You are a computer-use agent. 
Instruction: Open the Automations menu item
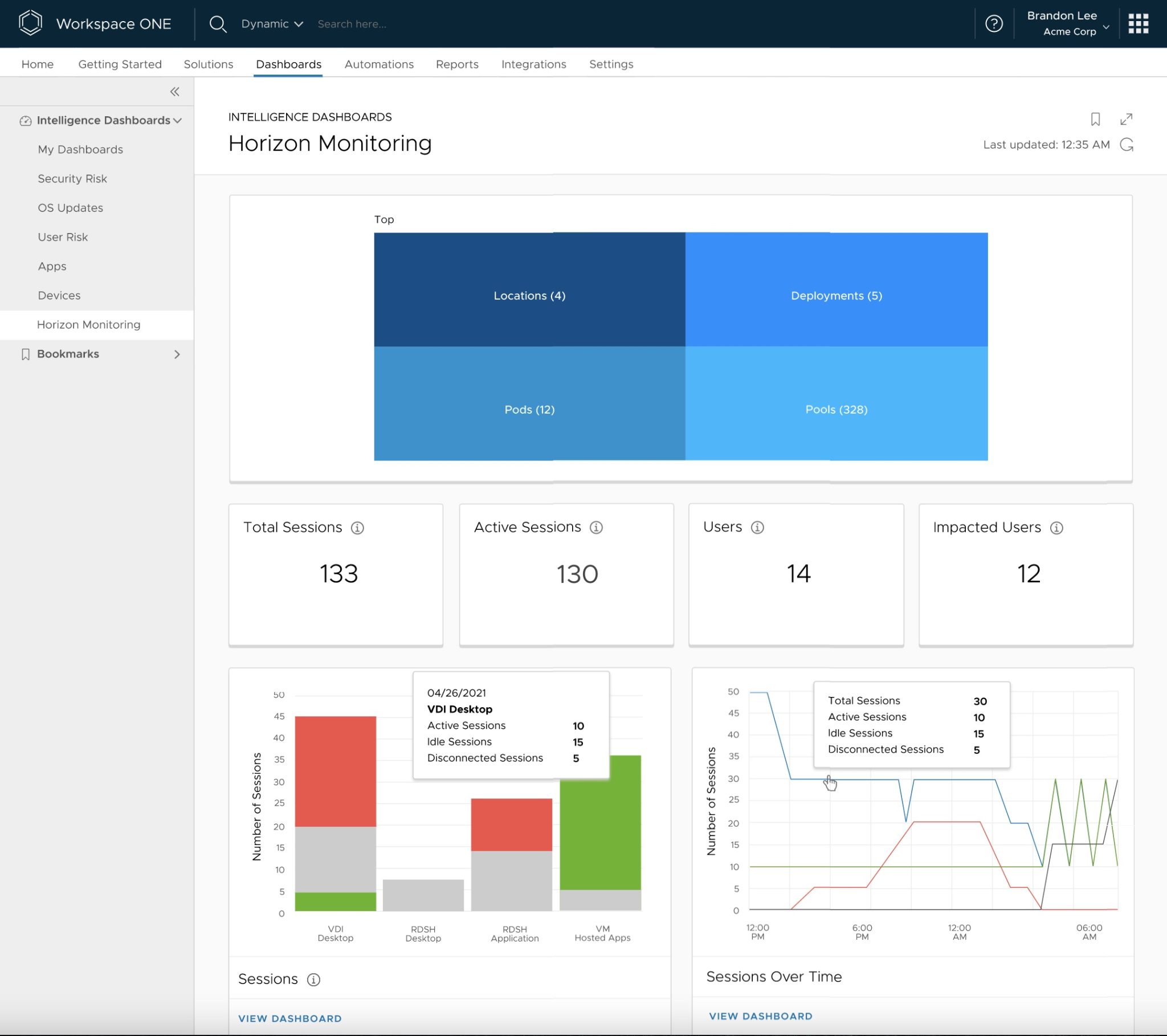tap(378, 64)
